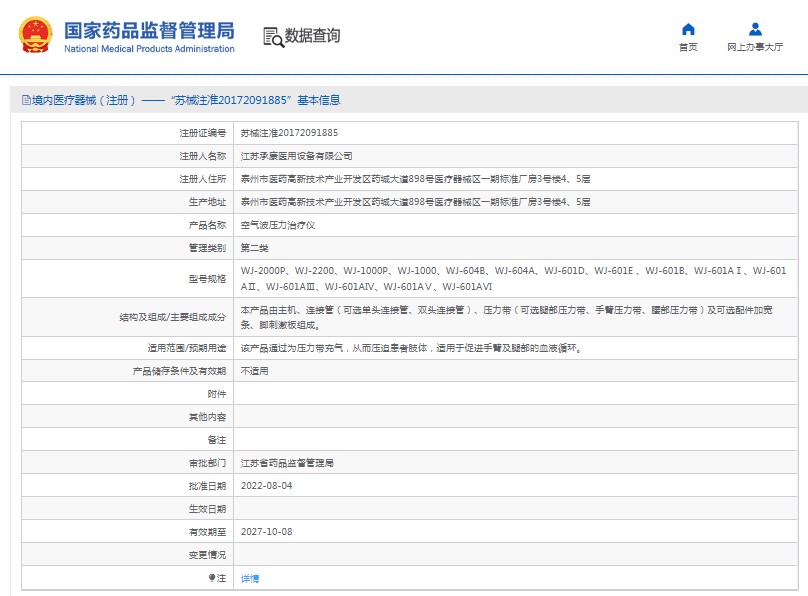Click the 注册人住所 row label
Screen dimensions: 808x596
203,179
